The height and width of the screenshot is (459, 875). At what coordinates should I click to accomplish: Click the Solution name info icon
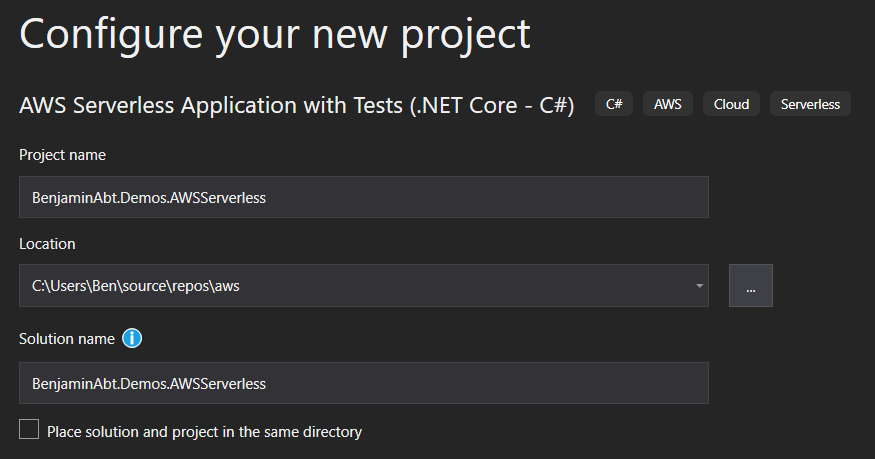click(x=132, y=338)
